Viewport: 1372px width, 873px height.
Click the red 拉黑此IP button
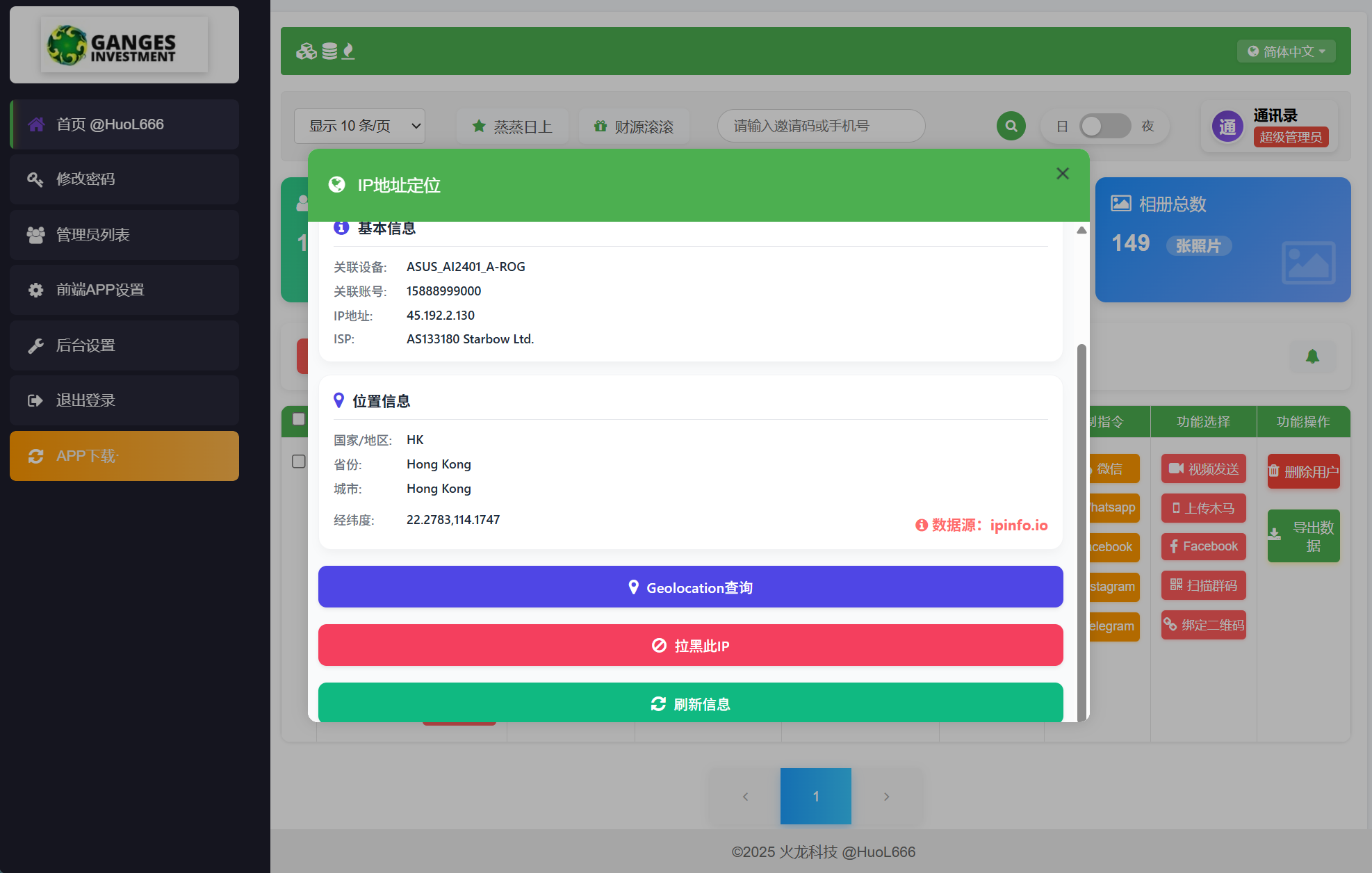click(x=690, y=646)
